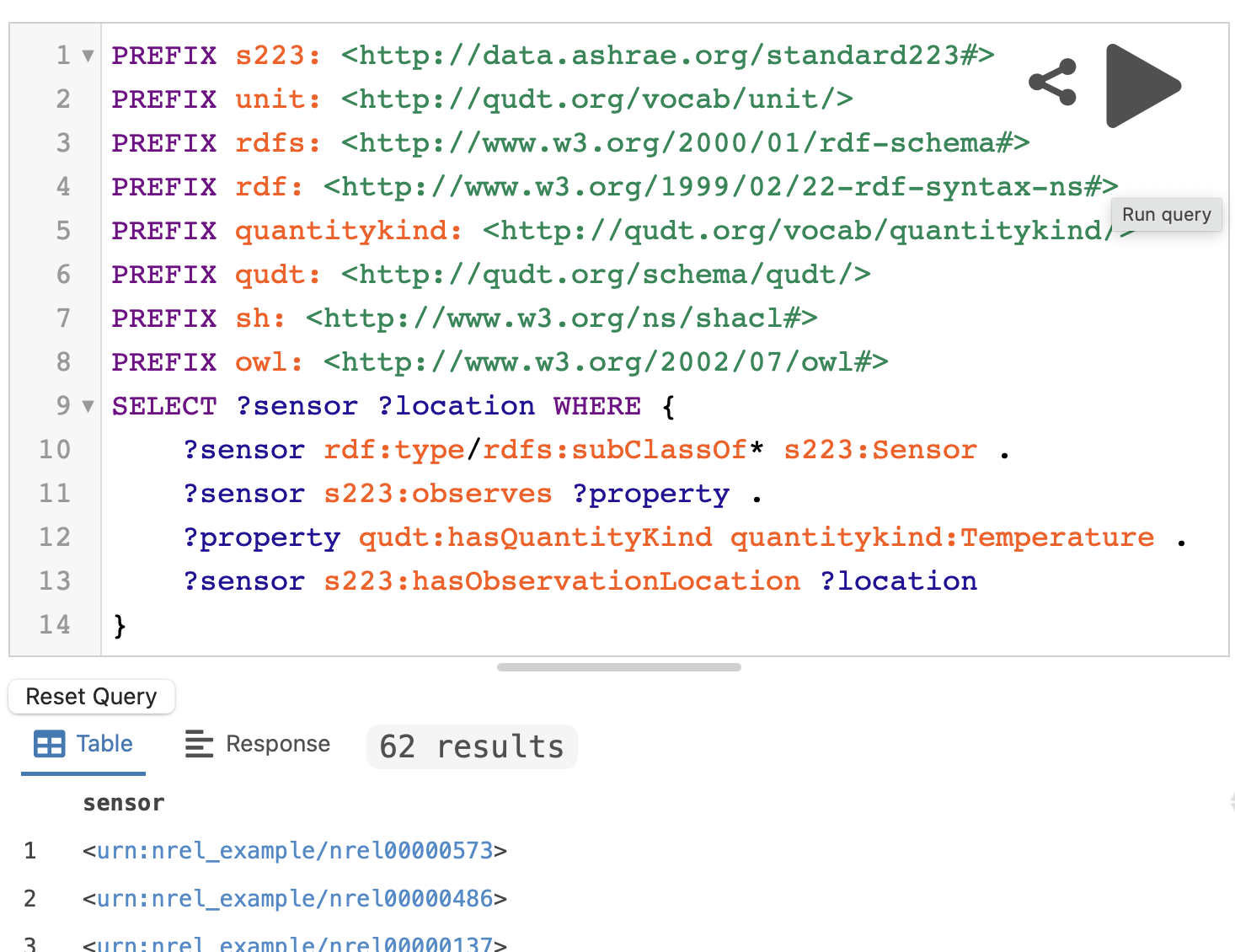1235x952 pixels.
Task: Click the table grid icon
Action: coord(49,744)
